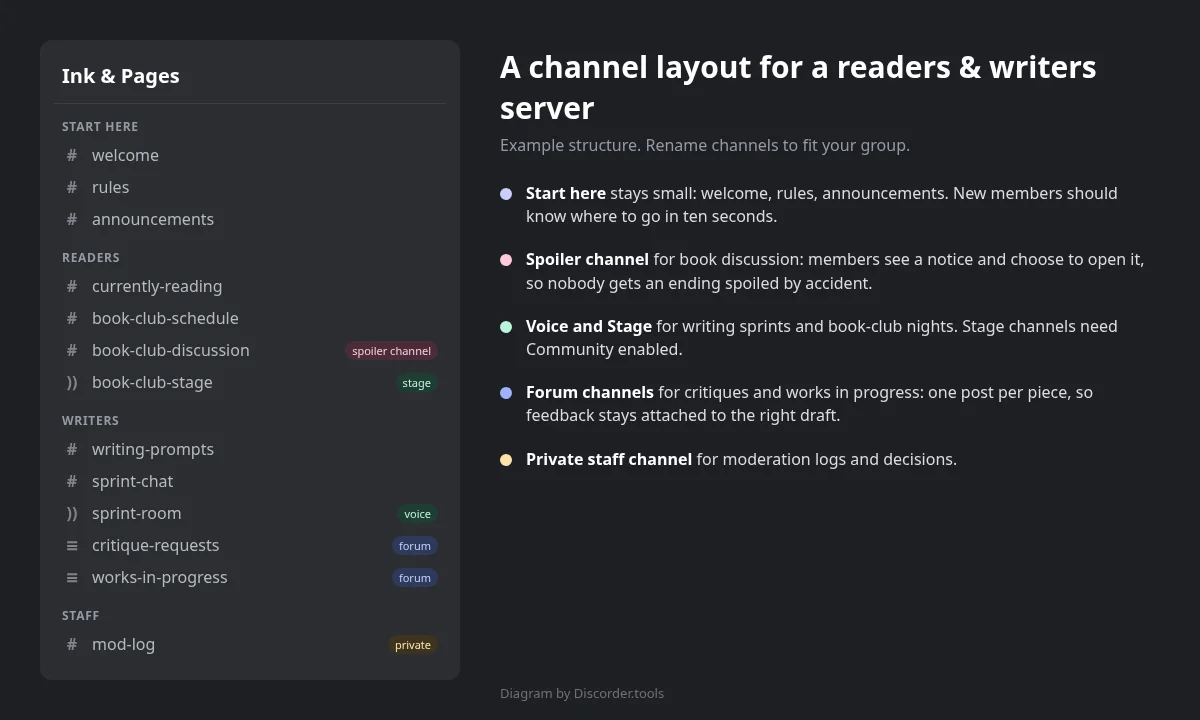The image size is (1200, 720).
Task: Open the book-club-discussion channel name
Action: coord(171,350)
